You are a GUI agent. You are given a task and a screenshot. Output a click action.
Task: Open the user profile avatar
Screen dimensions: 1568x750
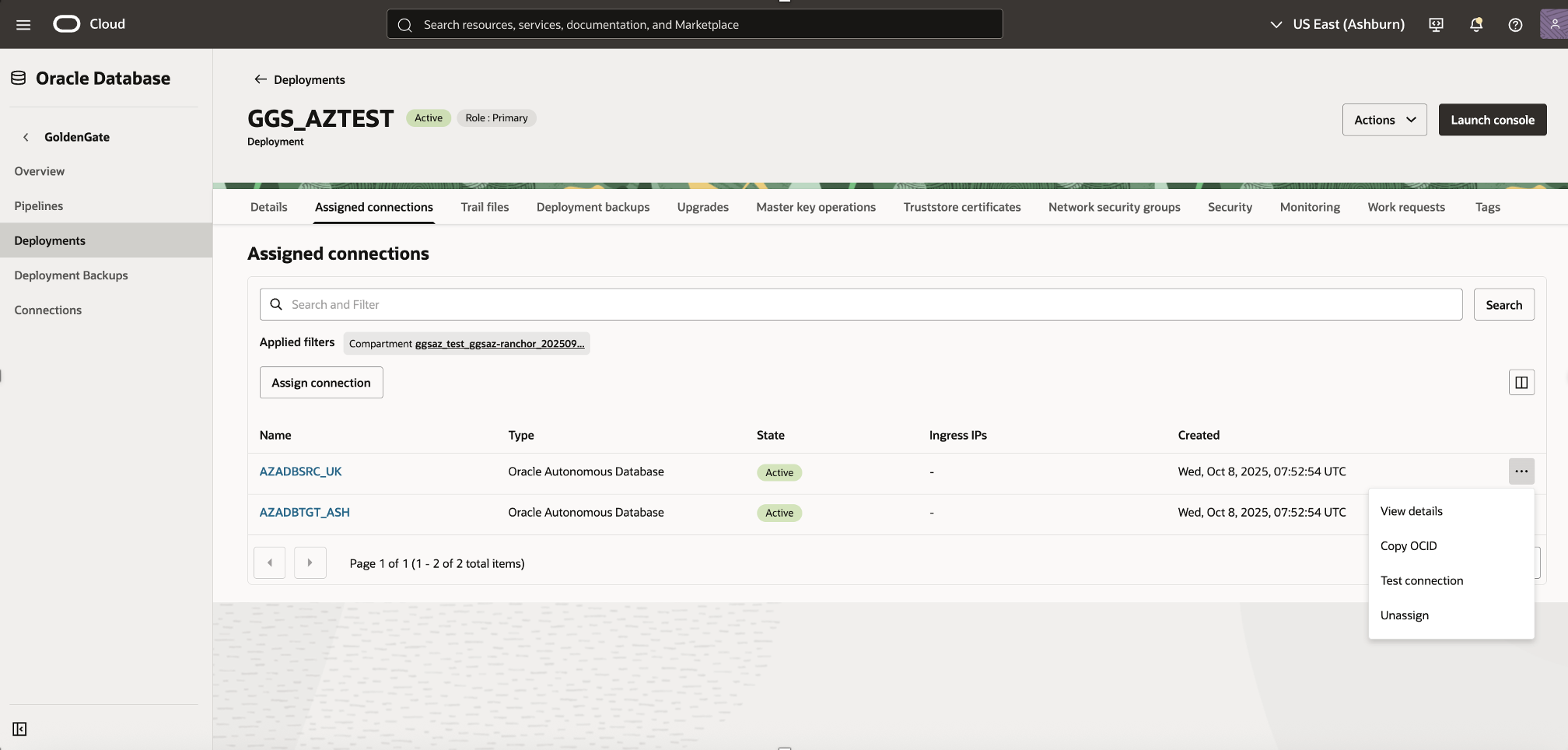[x=1553, y=24]
